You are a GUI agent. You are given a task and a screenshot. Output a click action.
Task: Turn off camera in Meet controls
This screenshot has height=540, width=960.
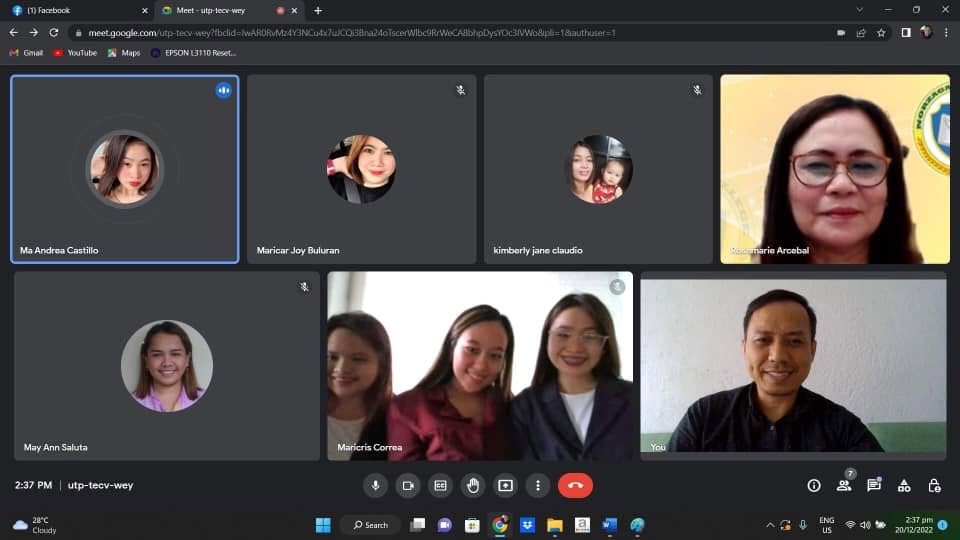point(408,486)
